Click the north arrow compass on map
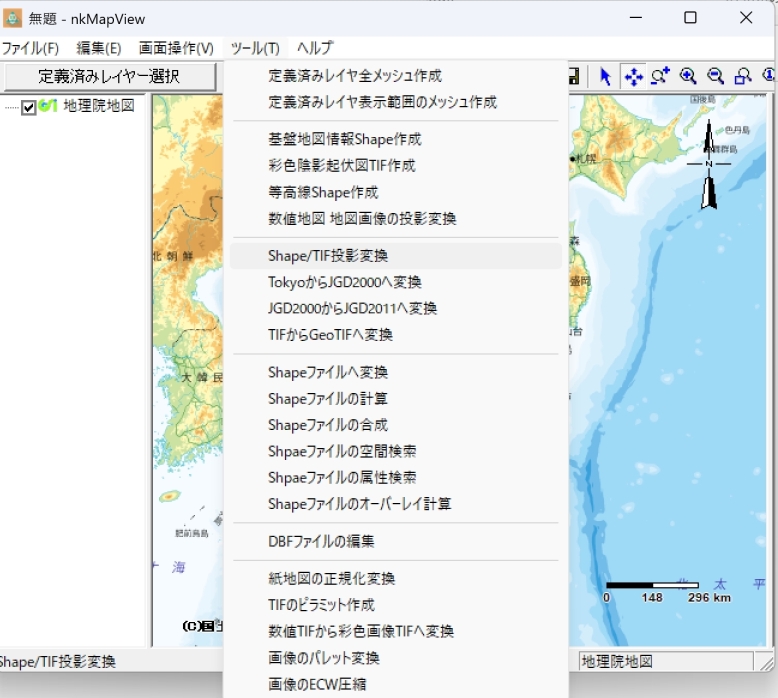This screenshot has width=778, height=698. pyautogui.click(x=709, y=164)
